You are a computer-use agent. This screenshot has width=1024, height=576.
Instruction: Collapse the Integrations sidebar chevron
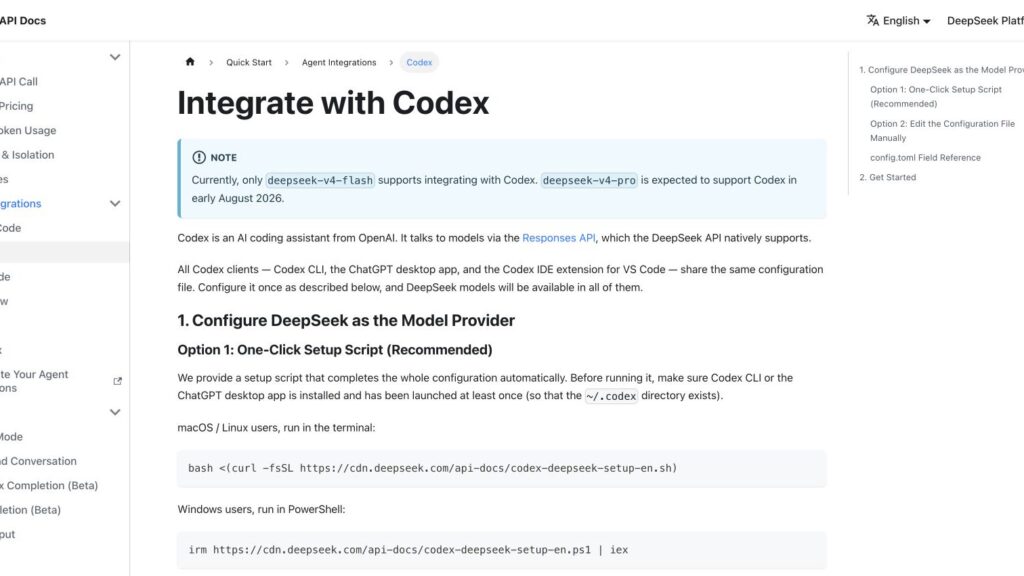115,204
